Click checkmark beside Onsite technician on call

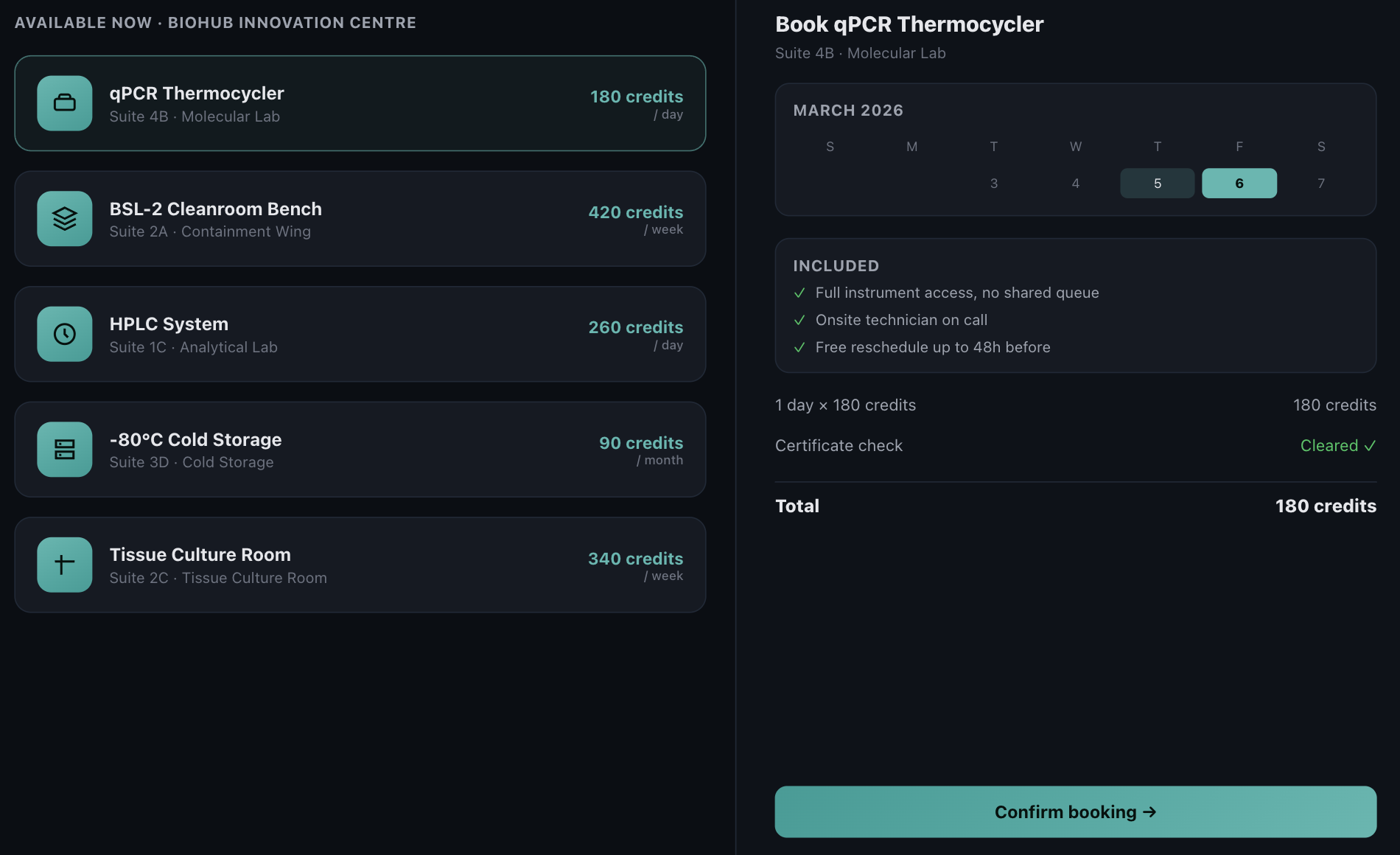coord(799,321)
